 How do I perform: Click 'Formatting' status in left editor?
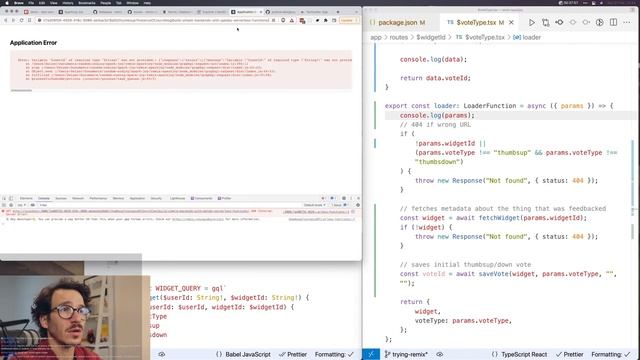click(x=334, y=354)
